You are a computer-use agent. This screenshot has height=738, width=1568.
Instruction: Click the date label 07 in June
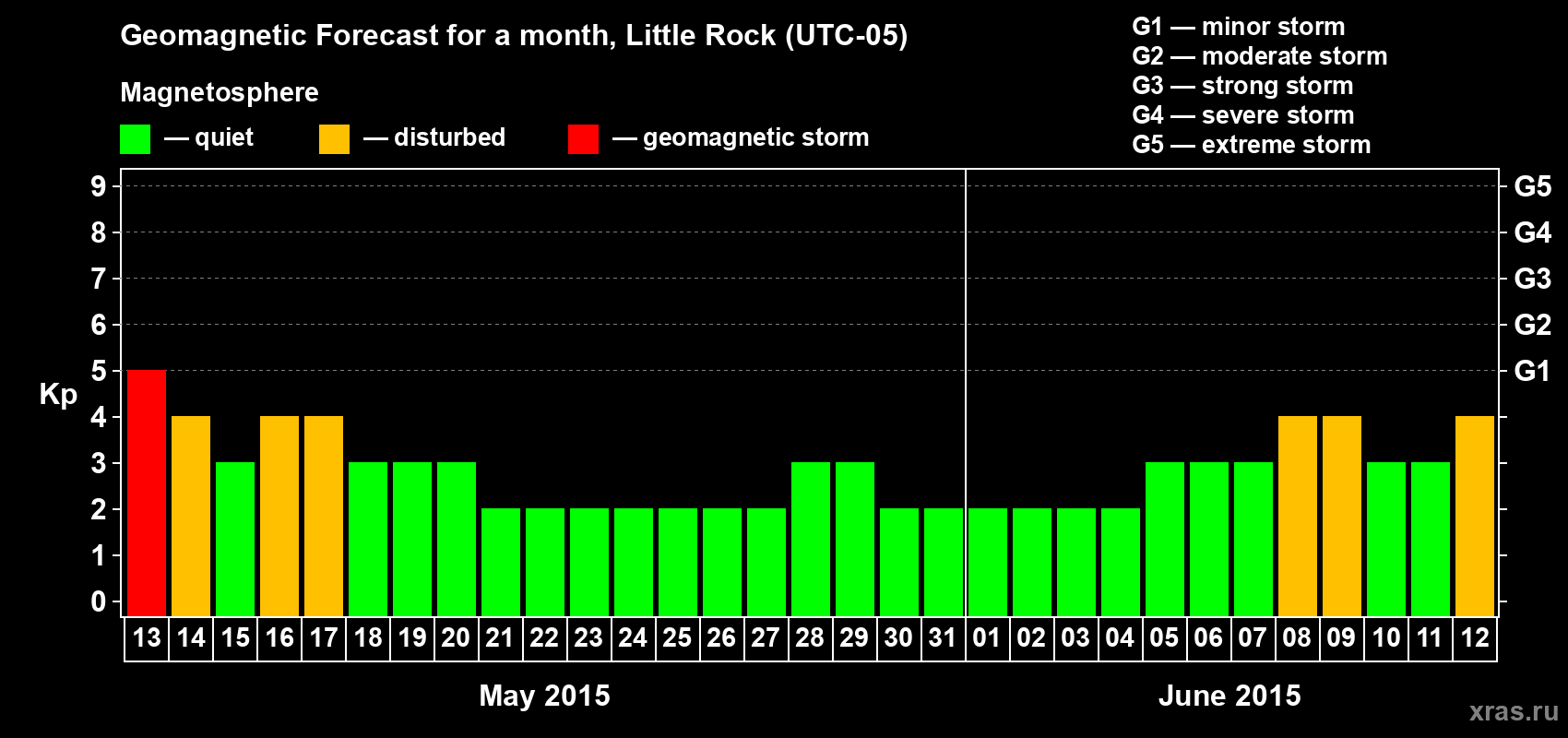pyautogui.click(x=1253, y=638)
